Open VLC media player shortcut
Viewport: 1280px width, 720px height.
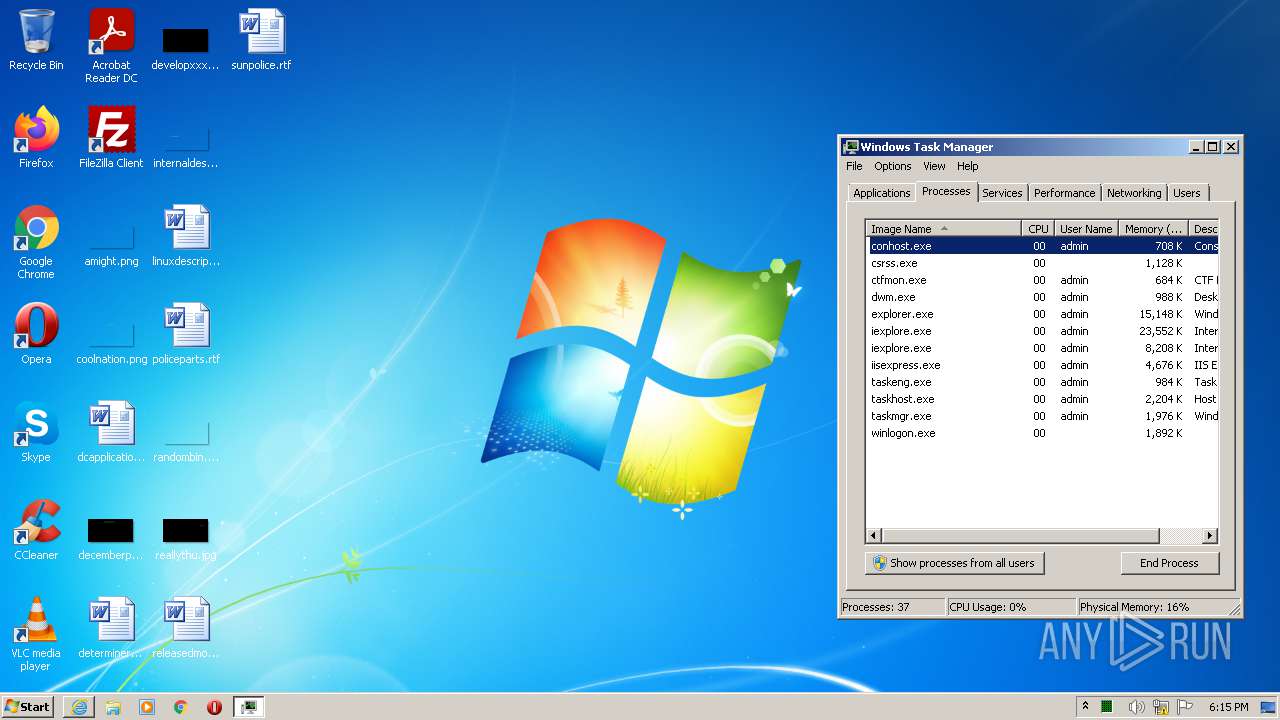pos(36,634)
